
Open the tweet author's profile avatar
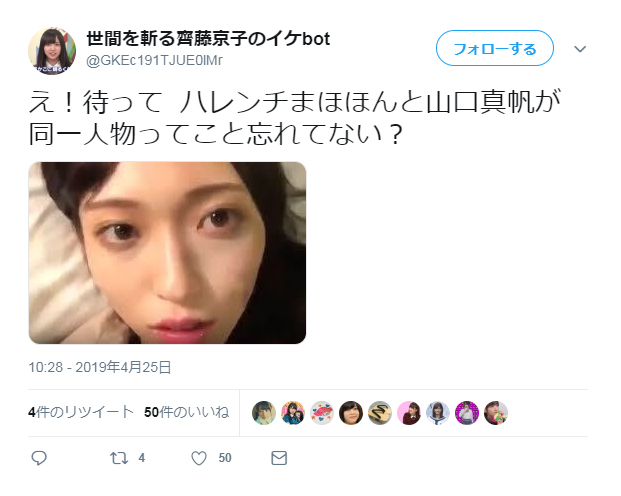pos(52,51)
